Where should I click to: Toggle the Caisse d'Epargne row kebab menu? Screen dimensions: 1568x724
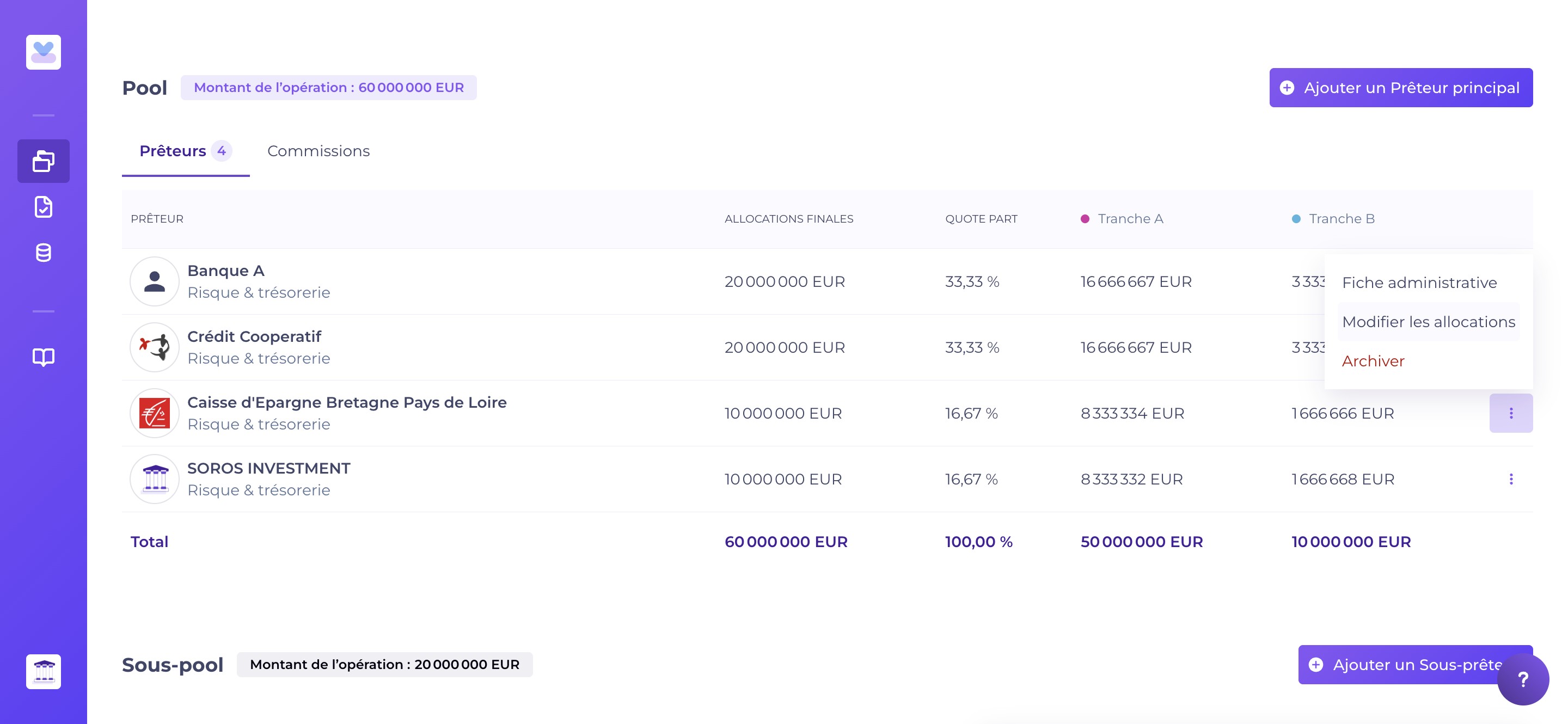point(1510,414)
